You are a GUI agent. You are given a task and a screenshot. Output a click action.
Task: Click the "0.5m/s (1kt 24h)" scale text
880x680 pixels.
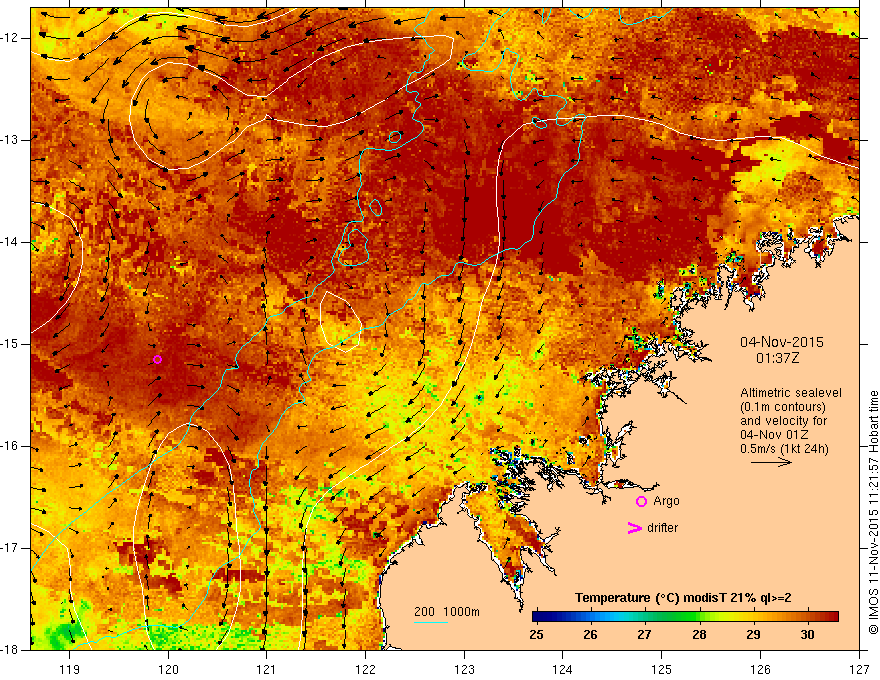click(x=784, y=449)
